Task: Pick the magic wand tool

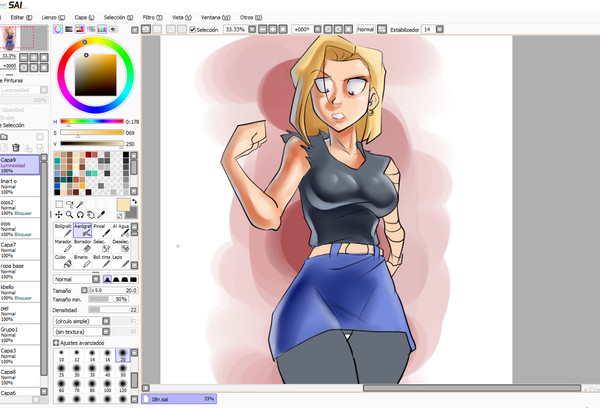Action: click(x=80, y=204)
